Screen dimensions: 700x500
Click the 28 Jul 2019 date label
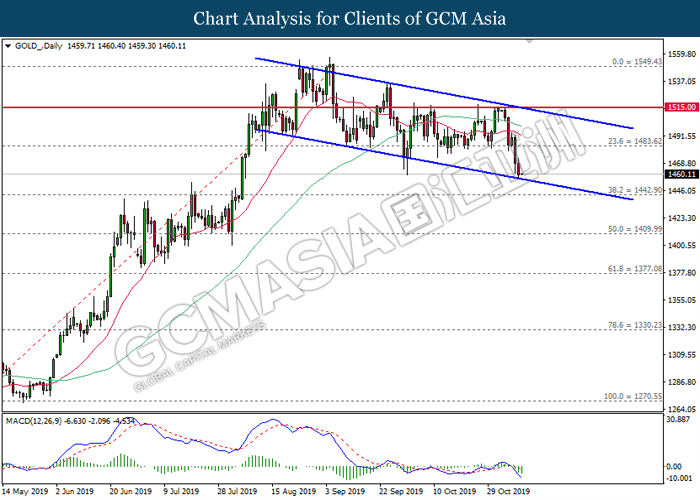coord(237,492)
